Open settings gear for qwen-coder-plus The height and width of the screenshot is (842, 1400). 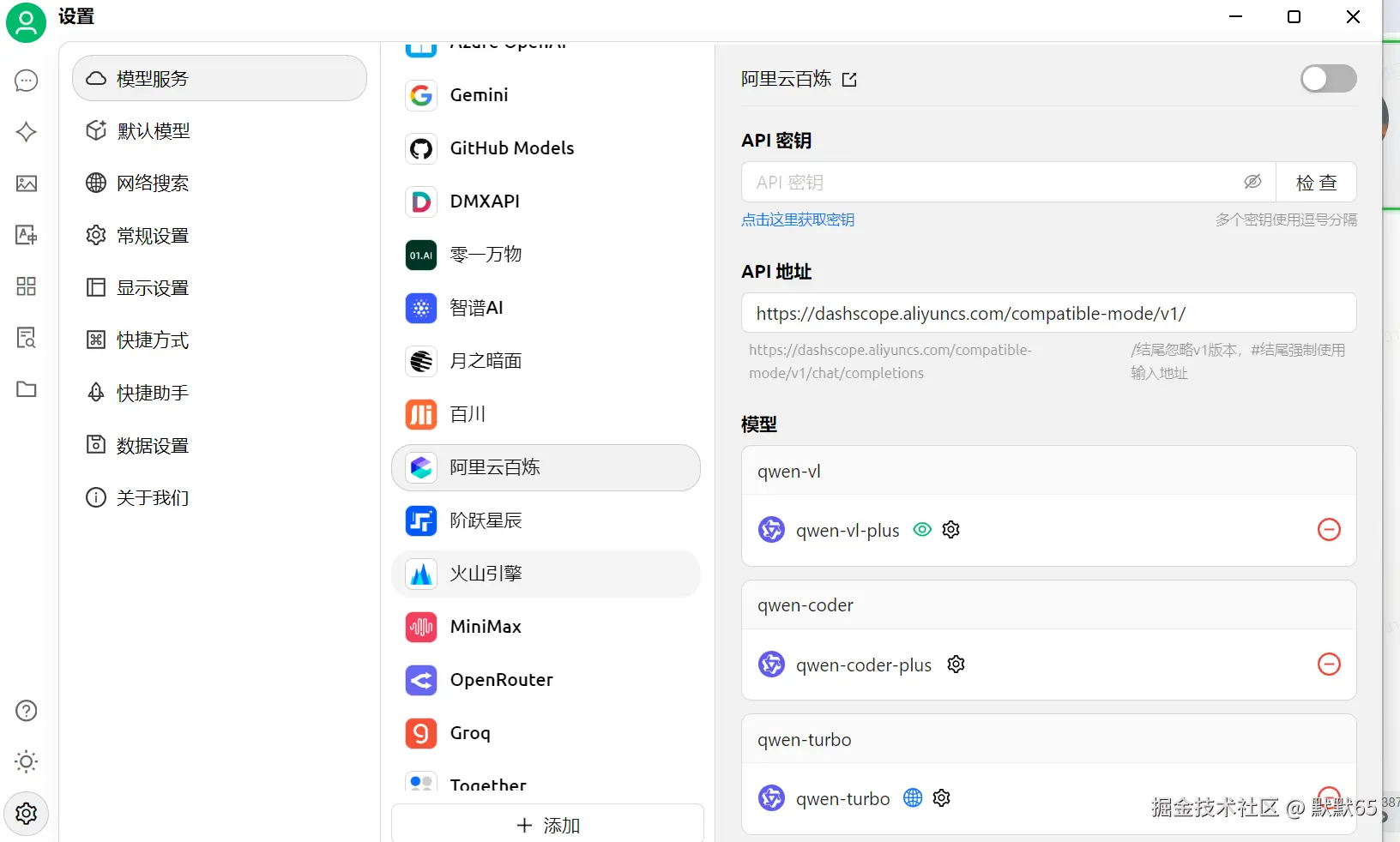[956, 665]
